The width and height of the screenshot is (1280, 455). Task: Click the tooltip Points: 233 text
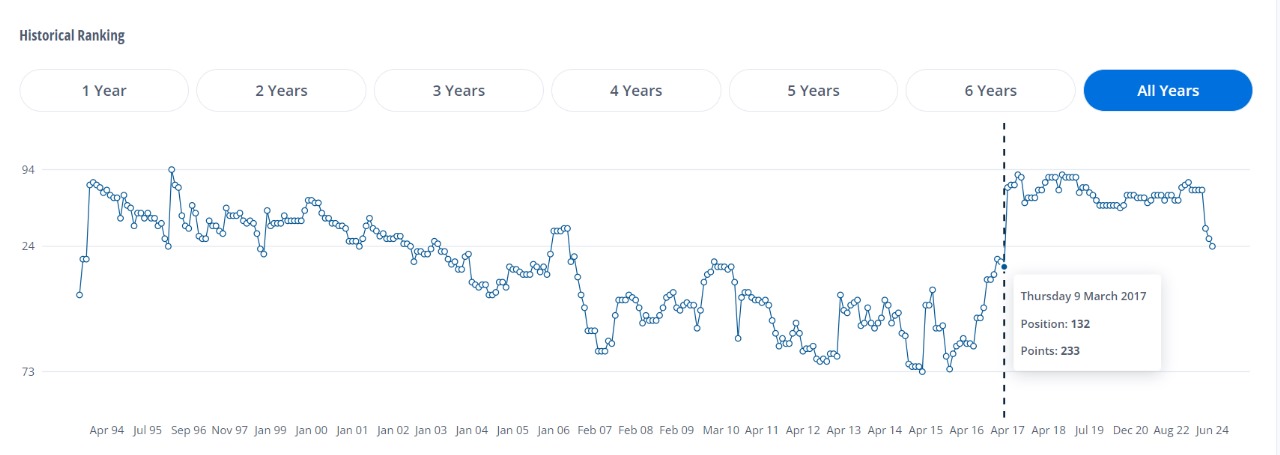1050,351
